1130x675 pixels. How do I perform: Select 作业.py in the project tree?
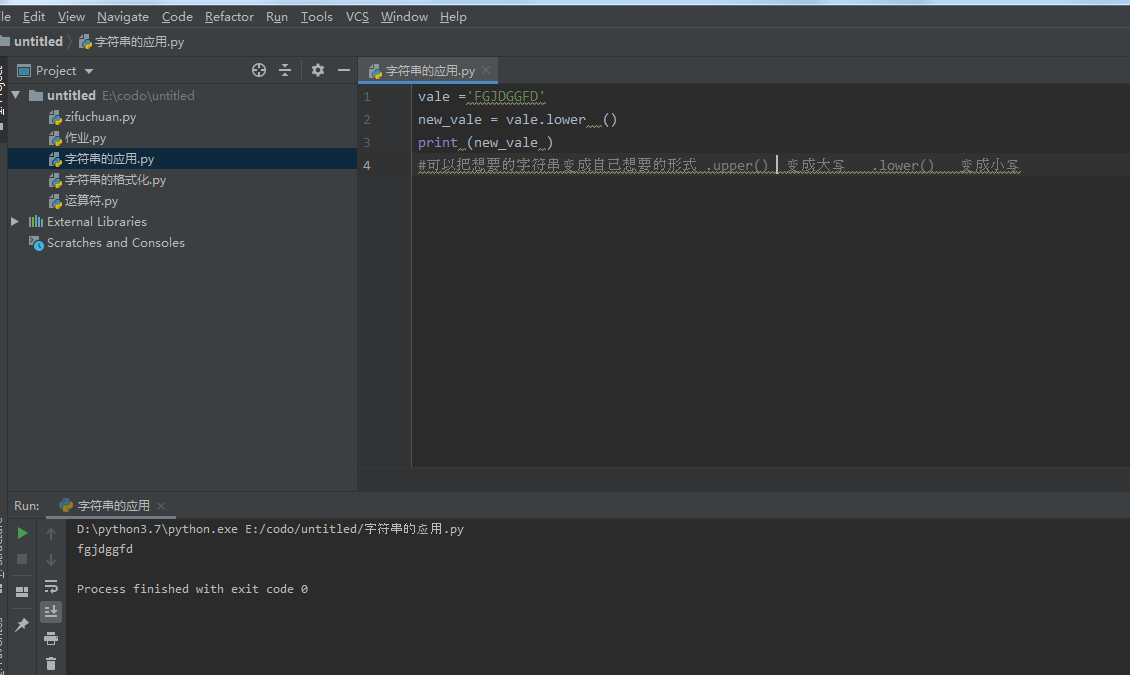[x=85, y=138]
